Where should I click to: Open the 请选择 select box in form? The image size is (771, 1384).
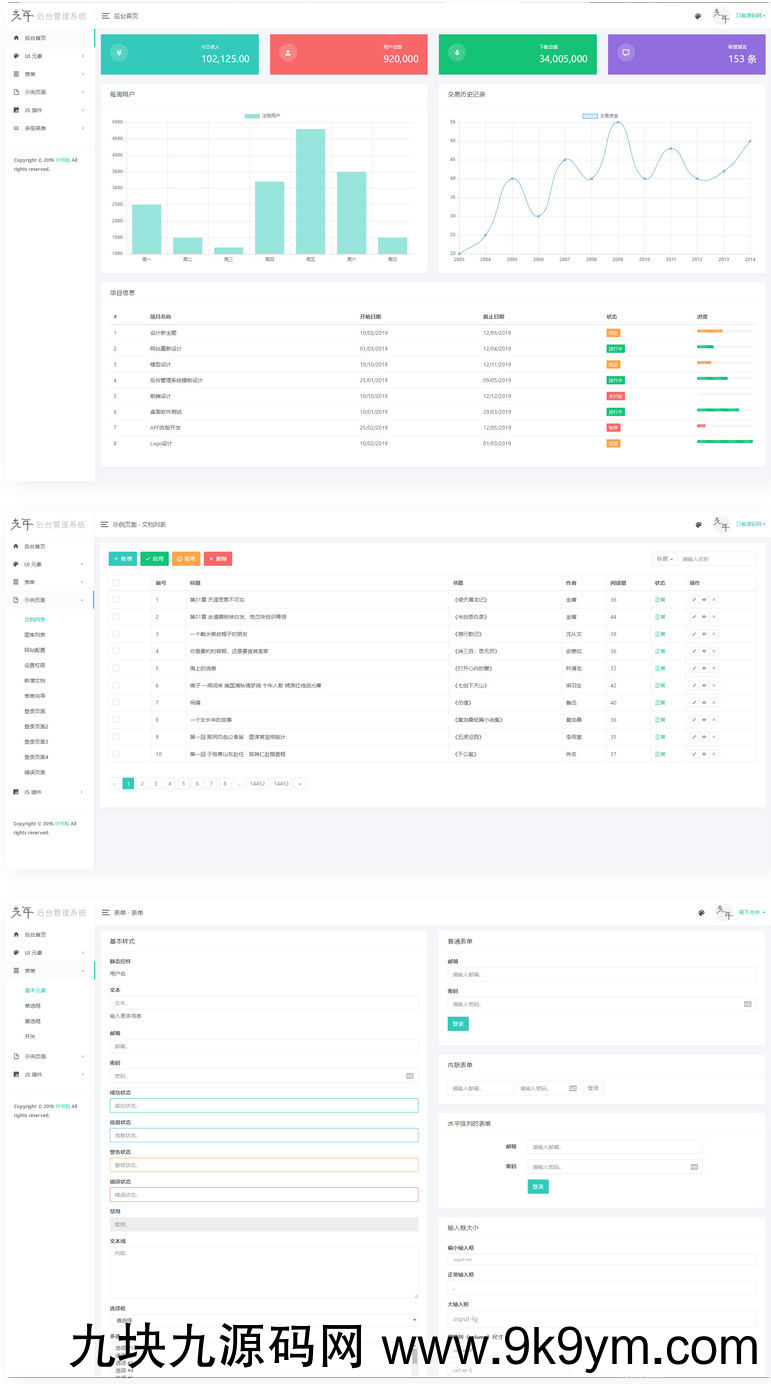pyautogui.click(x=263, y=1320)
